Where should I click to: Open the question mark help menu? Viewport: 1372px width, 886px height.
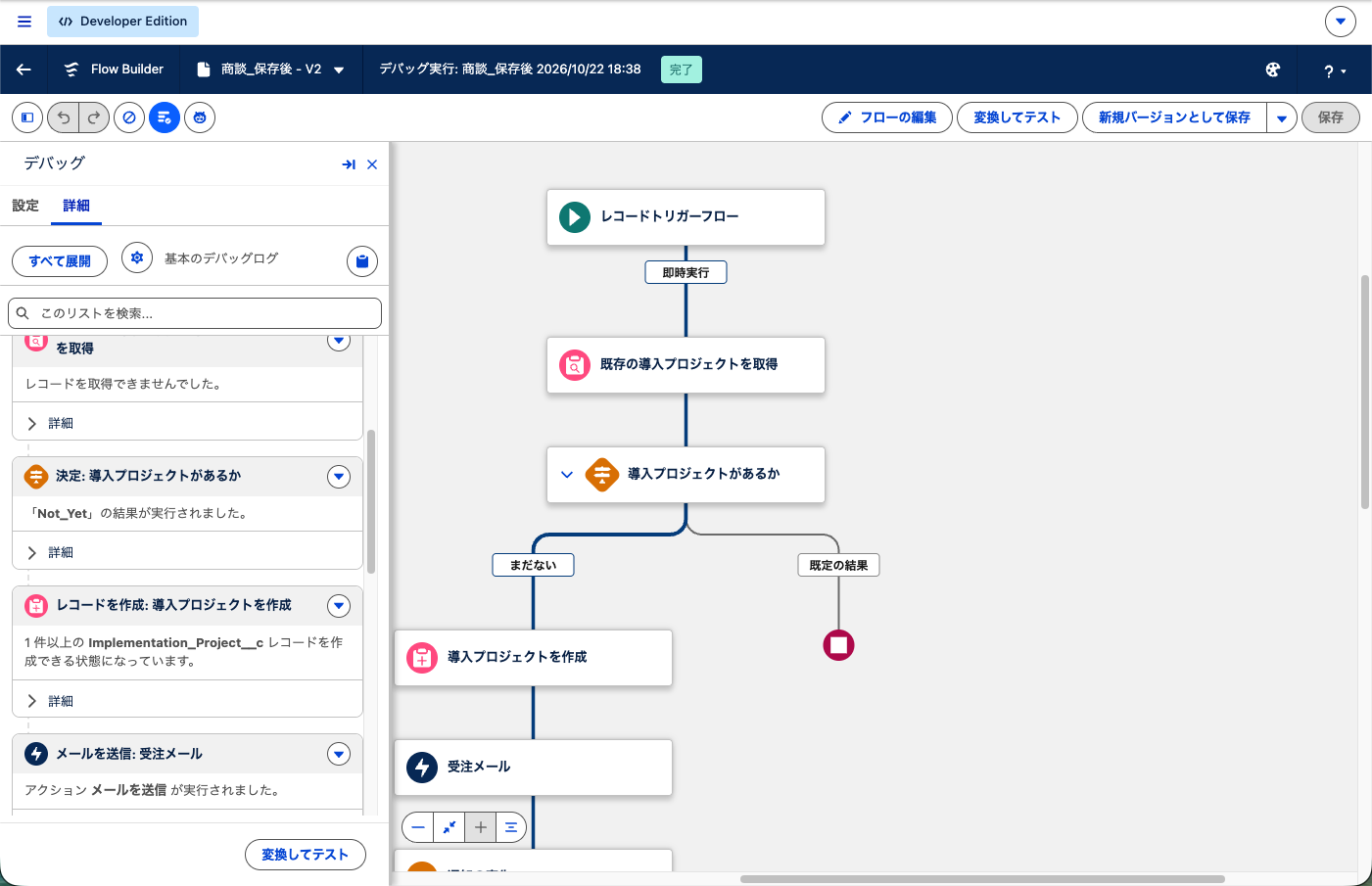[1335, 70]
